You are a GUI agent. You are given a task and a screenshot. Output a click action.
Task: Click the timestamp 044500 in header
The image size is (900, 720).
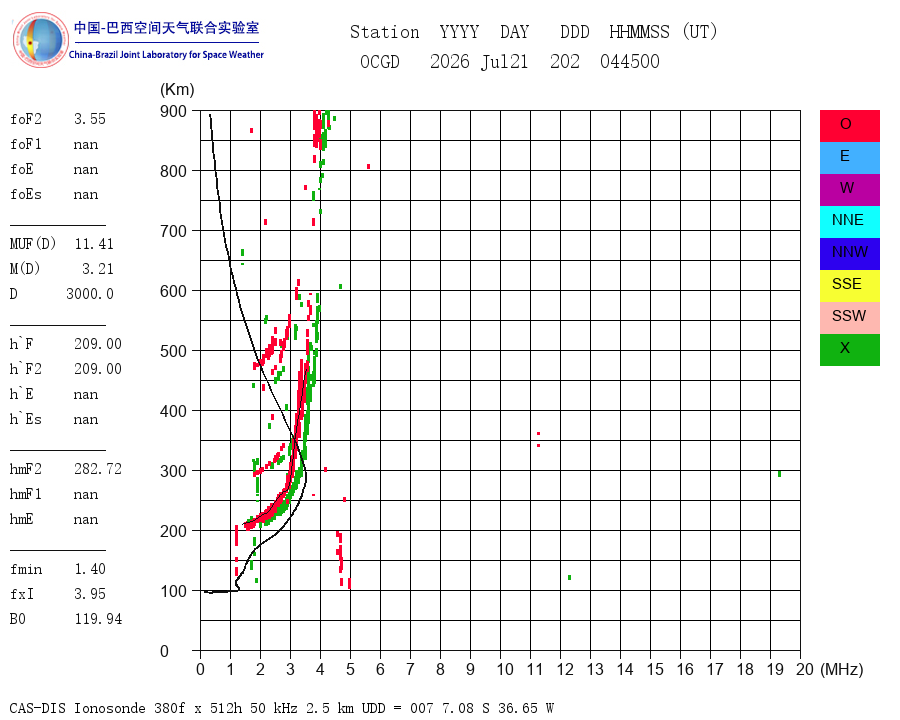coord(630,61)
